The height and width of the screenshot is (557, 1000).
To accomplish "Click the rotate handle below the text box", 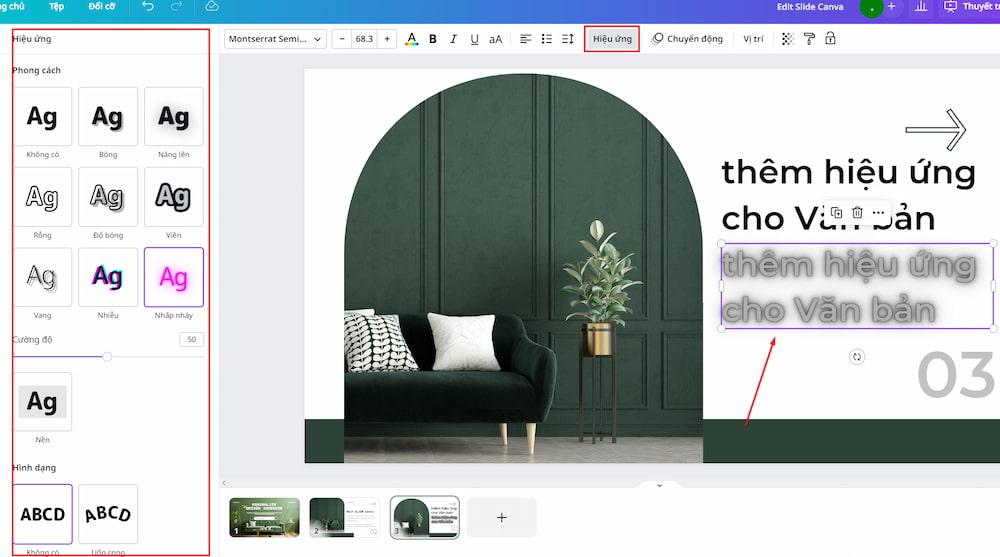I will 857,357.
